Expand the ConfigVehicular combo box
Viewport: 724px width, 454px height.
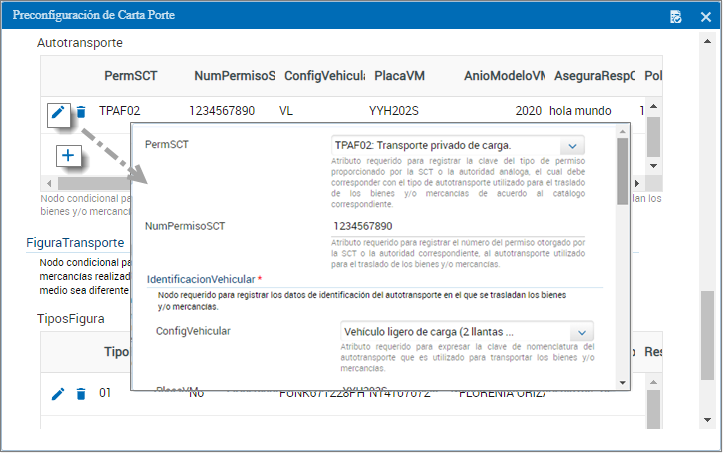coord(581,332)
